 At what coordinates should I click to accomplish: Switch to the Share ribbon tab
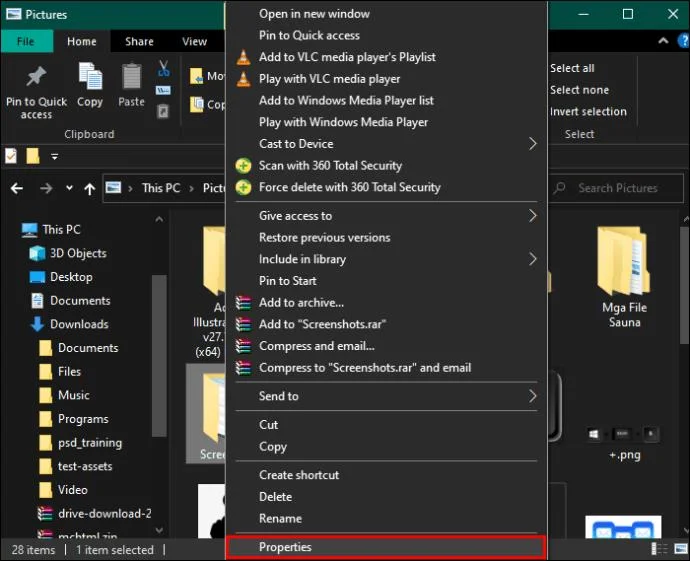(139, 41)
